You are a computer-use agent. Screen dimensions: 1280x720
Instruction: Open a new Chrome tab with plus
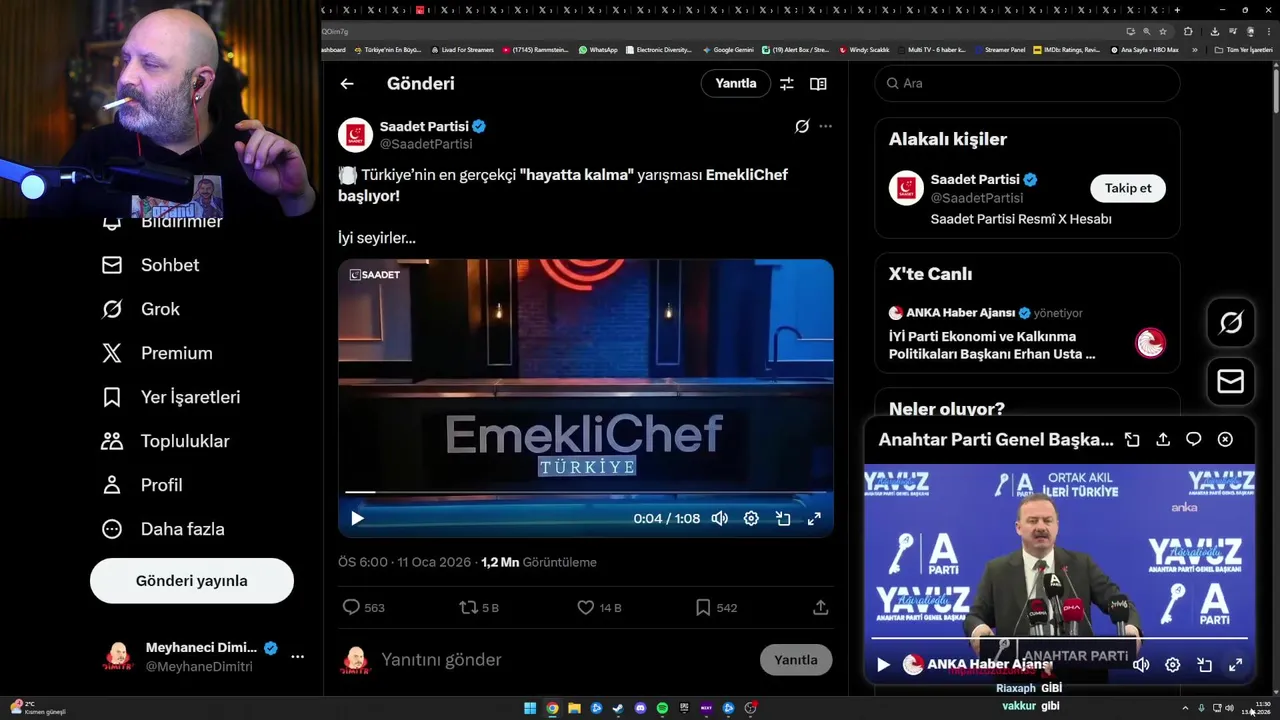tap(1177, 10)
